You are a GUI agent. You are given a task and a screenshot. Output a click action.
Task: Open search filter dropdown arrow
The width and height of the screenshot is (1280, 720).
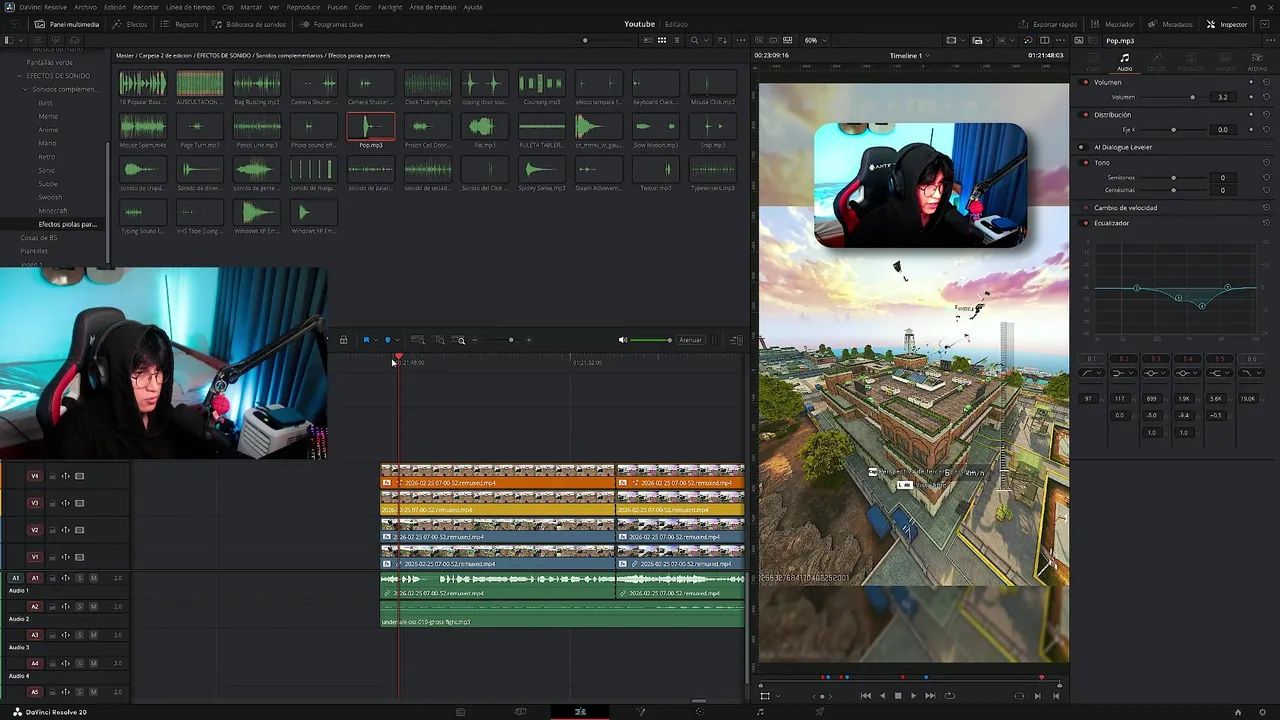click(x=707, y=40)
